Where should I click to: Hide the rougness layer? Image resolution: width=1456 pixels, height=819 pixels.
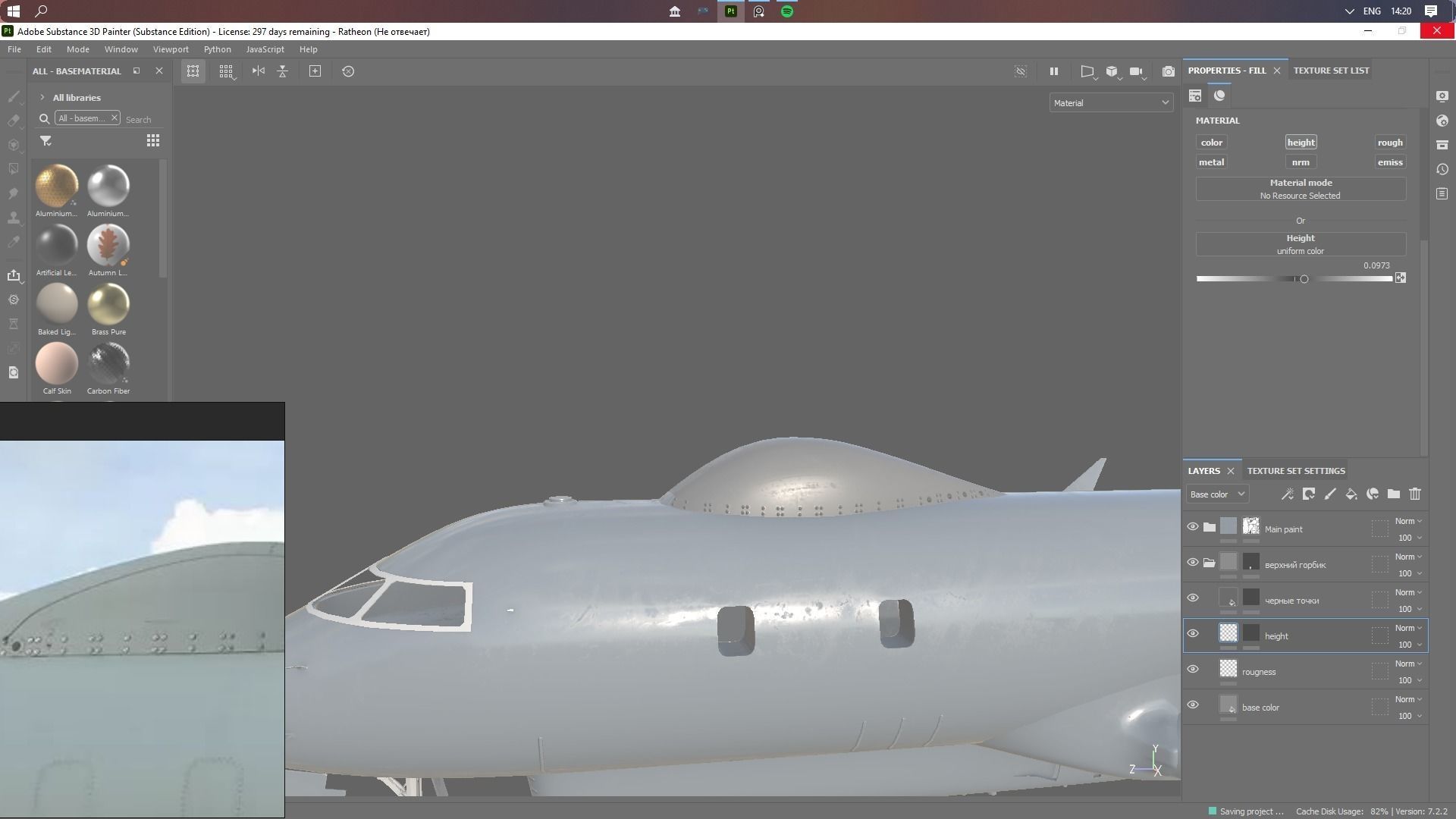(1193, 670)
